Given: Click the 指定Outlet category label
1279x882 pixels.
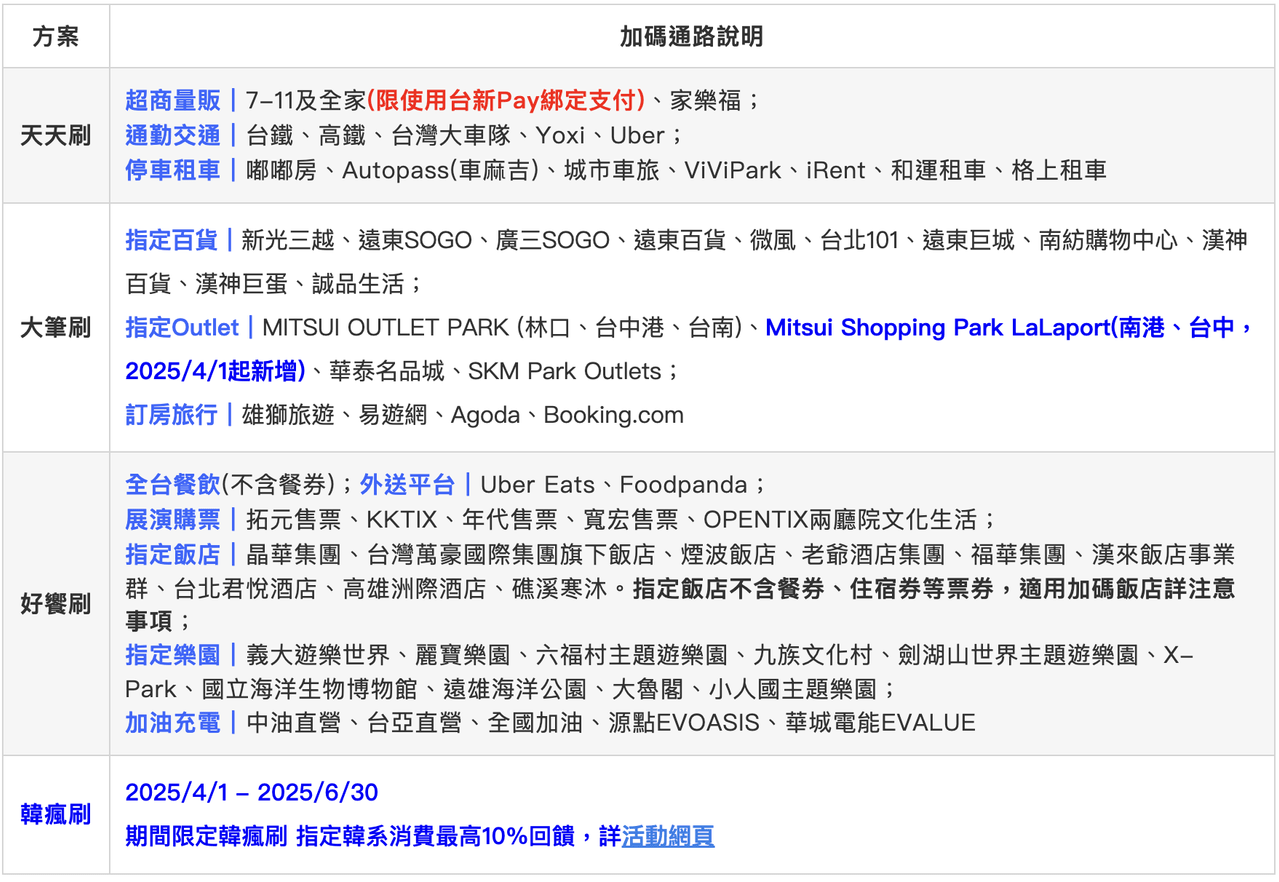Looking at the screenshot, I should pos(182,328).
